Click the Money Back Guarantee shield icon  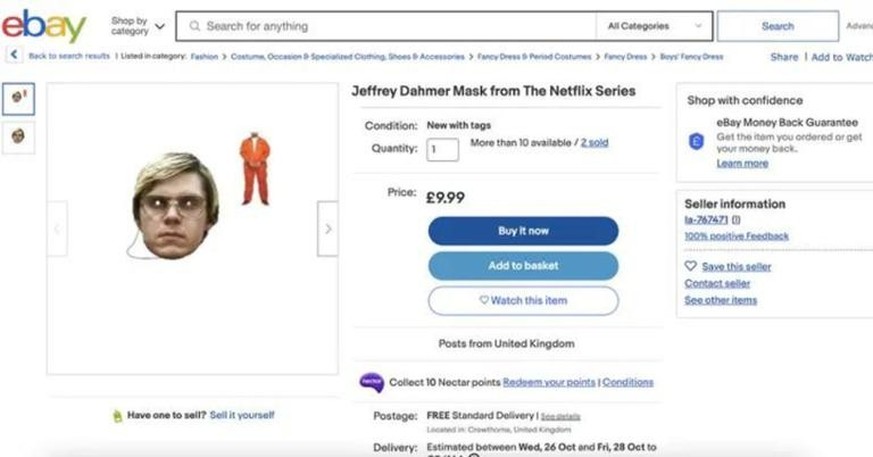[697, 142]
